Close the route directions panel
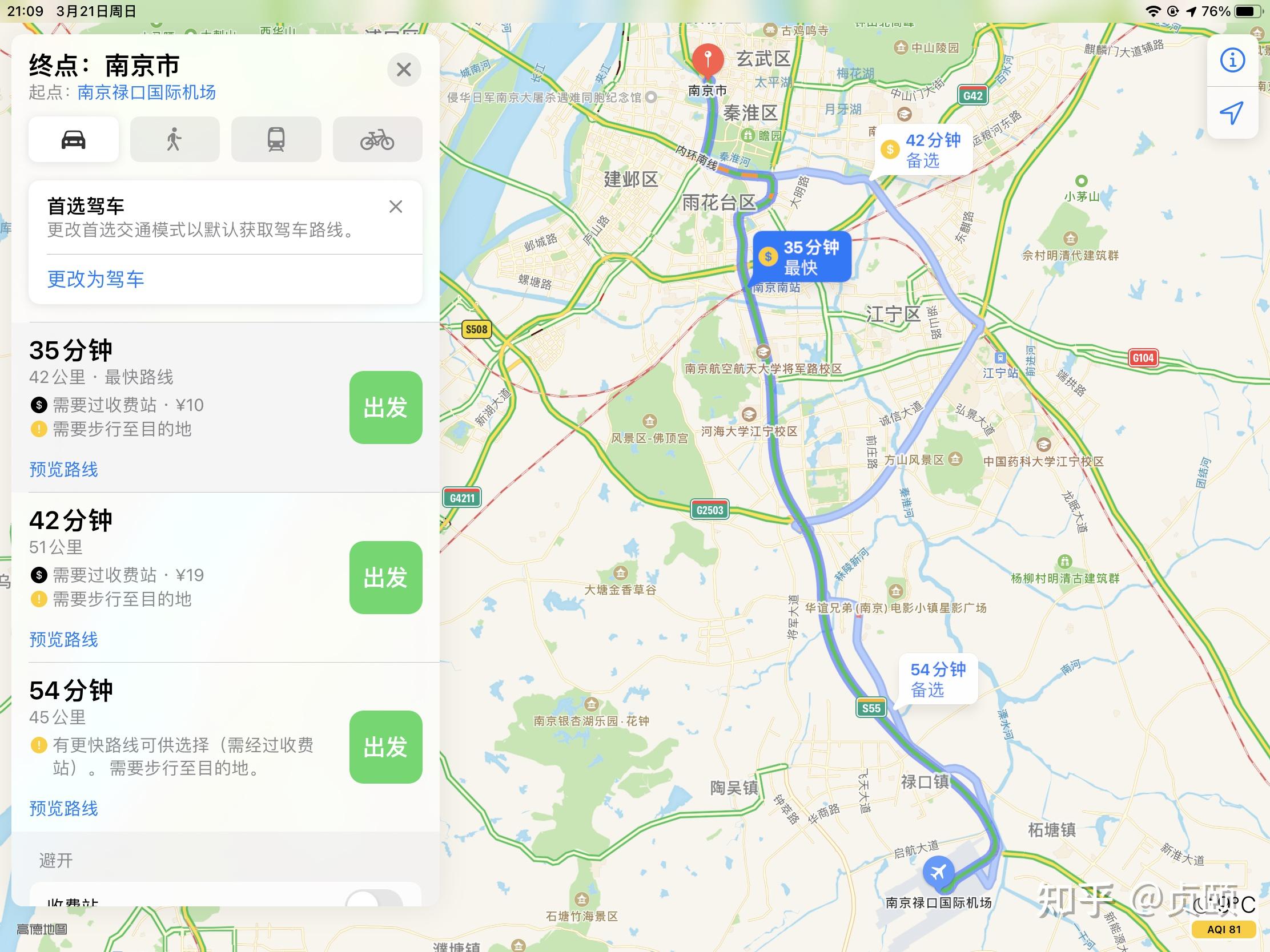This screenshot has width=1270, height=952. [404, 70]
